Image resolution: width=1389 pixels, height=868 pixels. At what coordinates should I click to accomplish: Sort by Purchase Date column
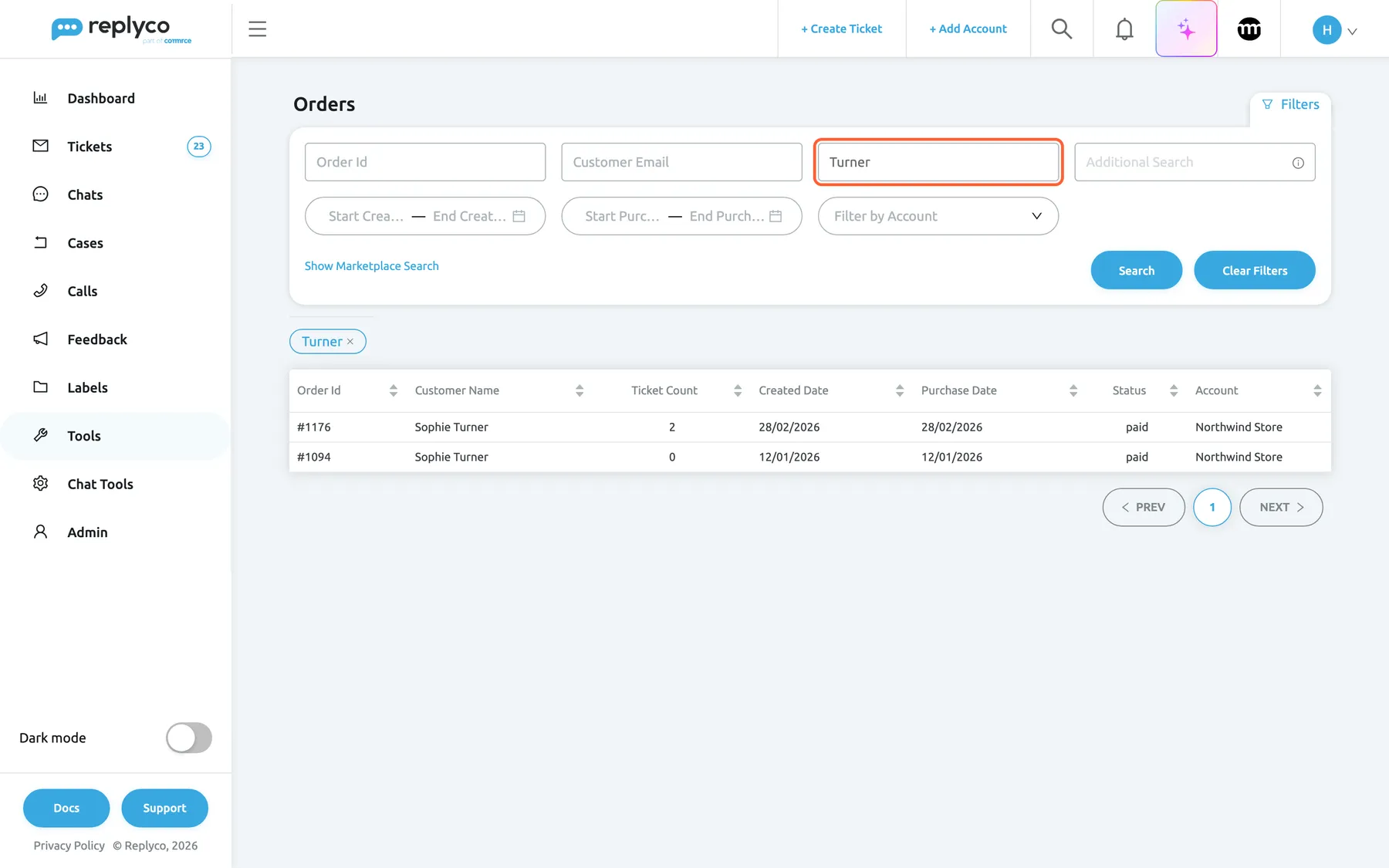point(1073,390)
